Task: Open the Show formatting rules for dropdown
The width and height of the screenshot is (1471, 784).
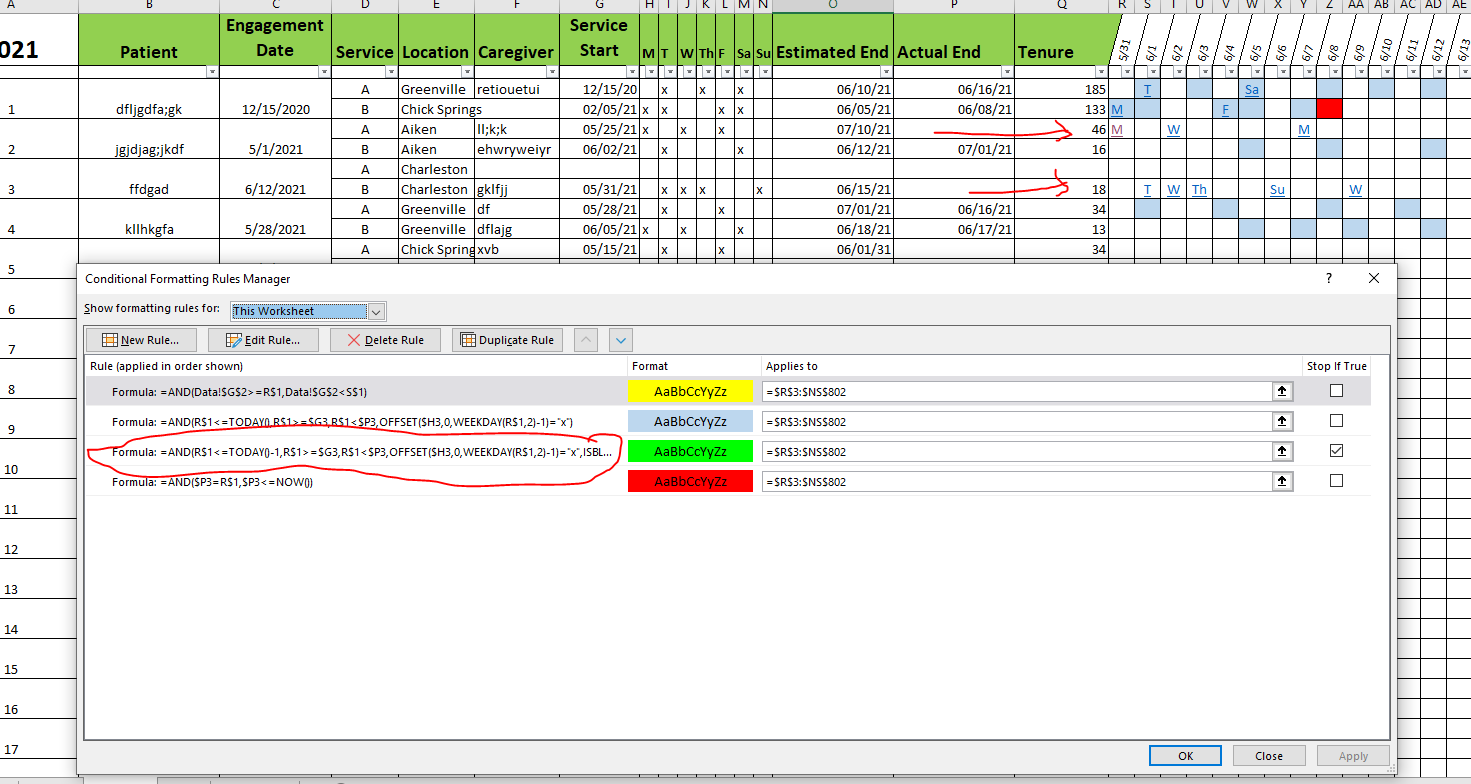Action: point(377,311)
